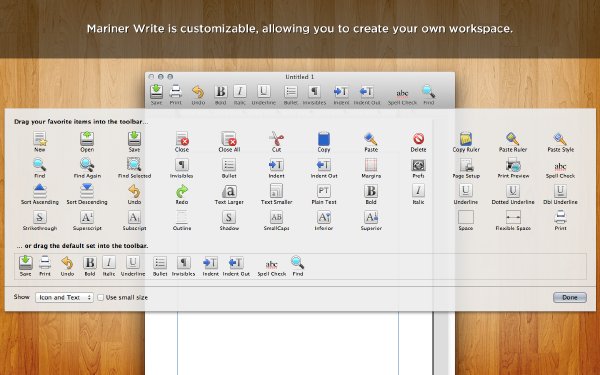Click the Print icon in the palette grid
600x375 pixels.
[560, 217]
